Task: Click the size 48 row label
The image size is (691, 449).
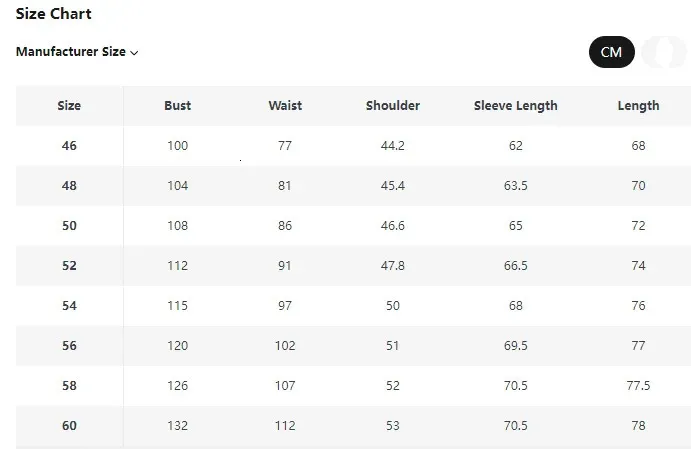Action: [x=69, y=186]
